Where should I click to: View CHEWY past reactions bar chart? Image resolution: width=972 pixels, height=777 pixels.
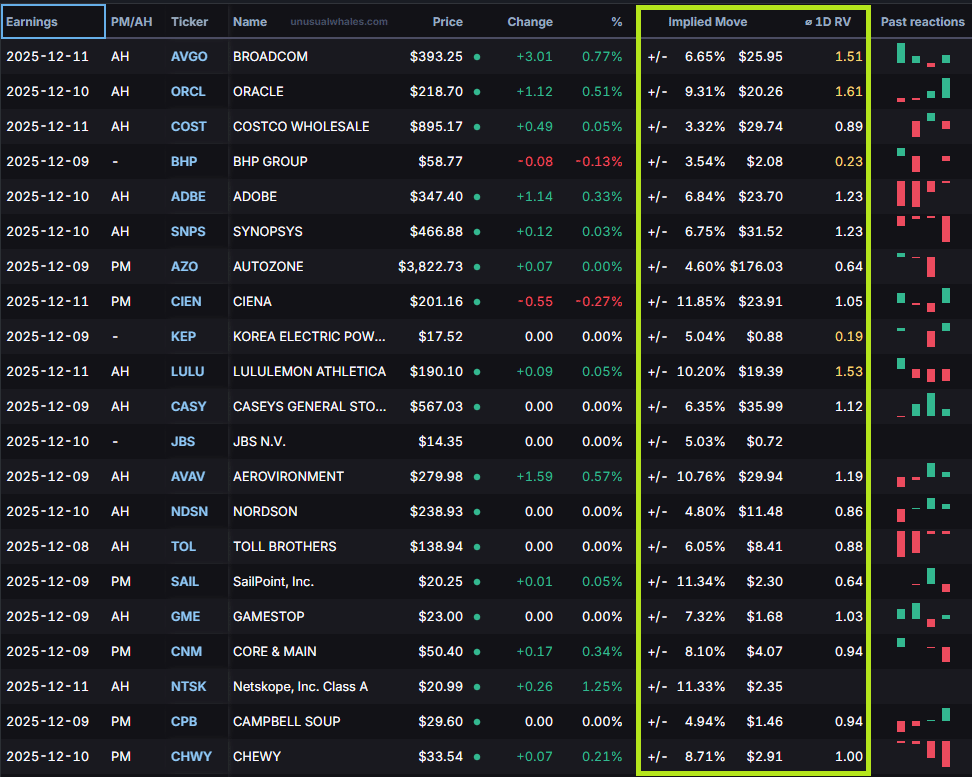[x=924, y=754]
